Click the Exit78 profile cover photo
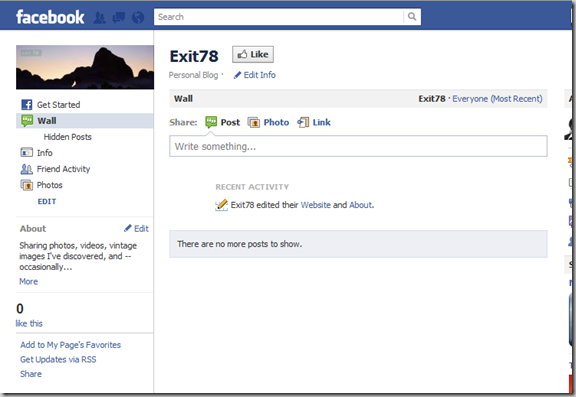This screenshot has height=397, width=576. (x=85, y=67)
